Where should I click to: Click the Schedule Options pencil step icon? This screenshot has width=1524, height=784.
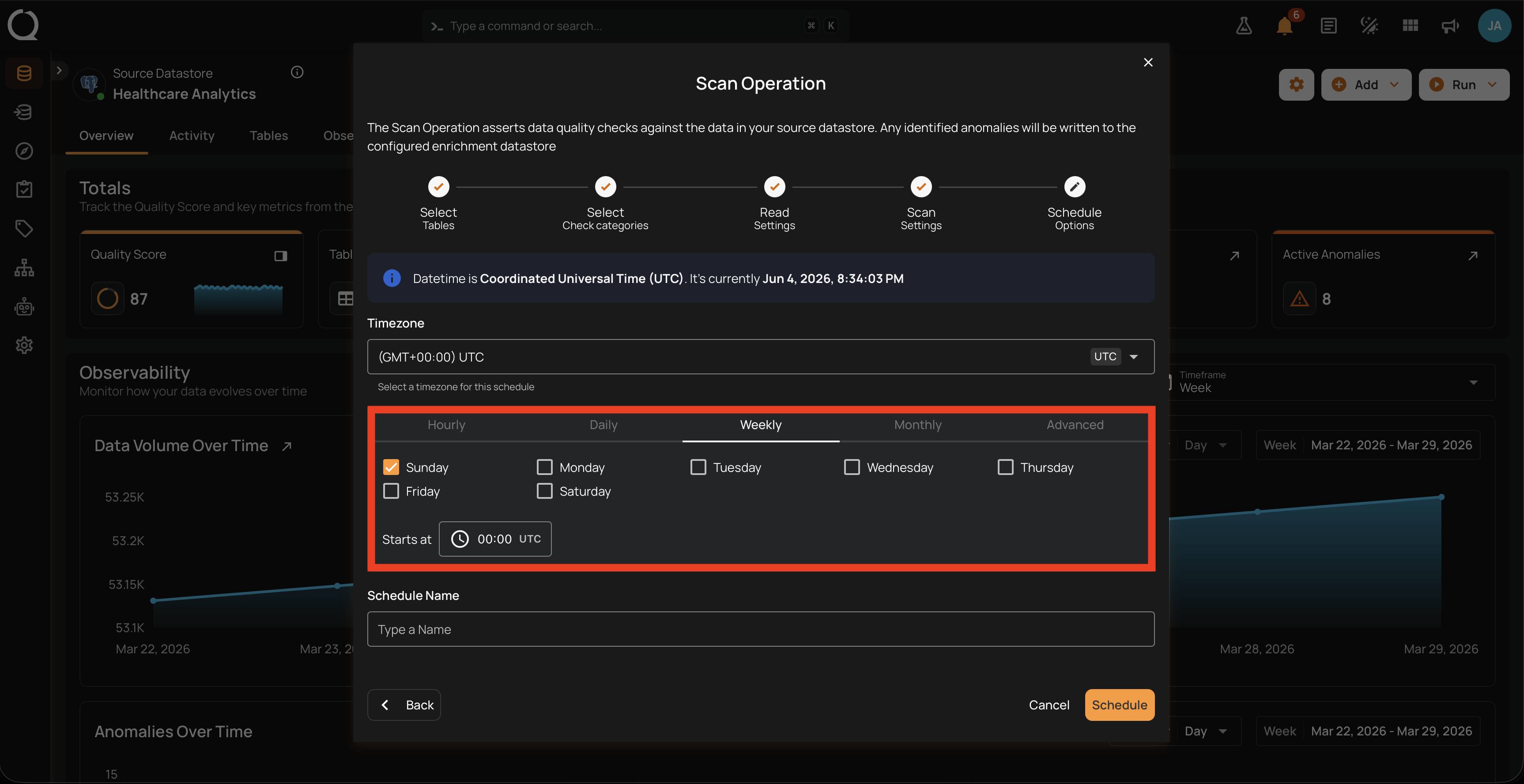click(x=1075, y=187)
